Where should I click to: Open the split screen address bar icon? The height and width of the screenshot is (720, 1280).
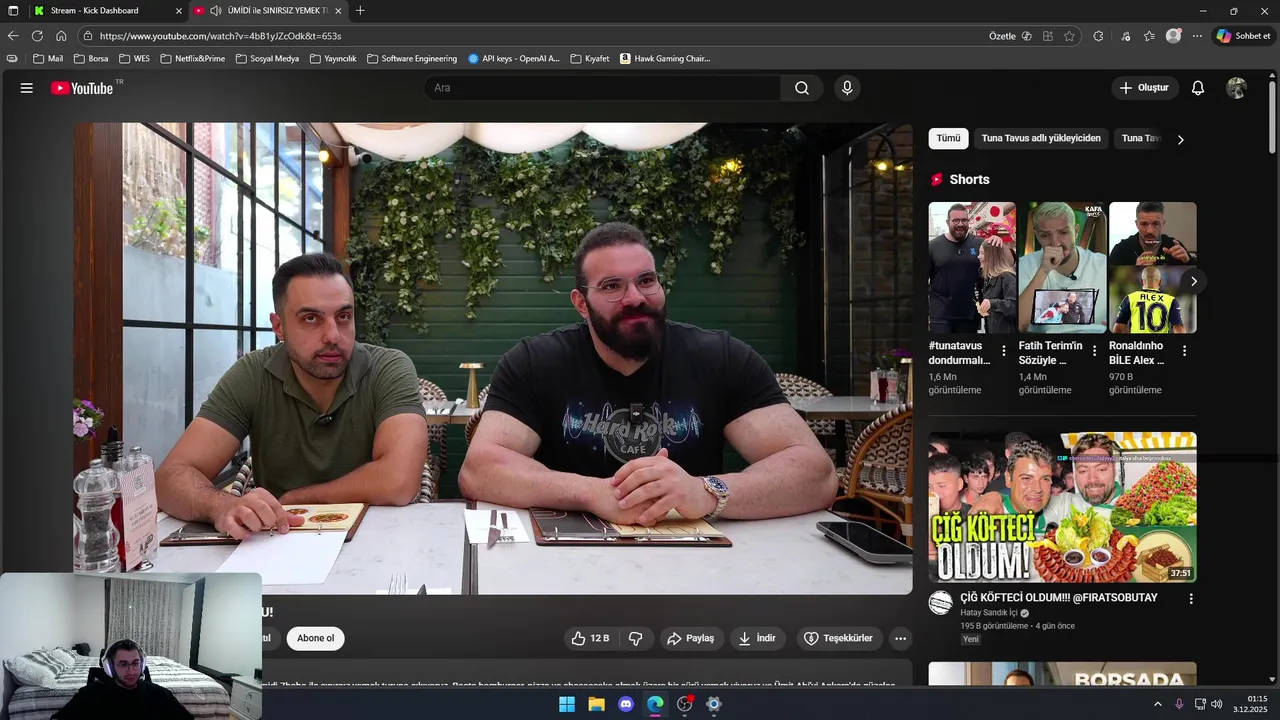tap(1048, 36)
